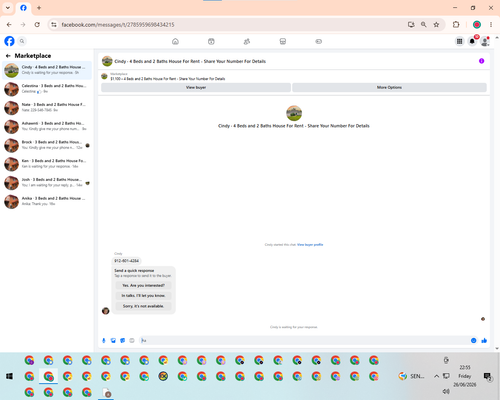Open the Marketplace tab icon in top navigation
The width and height of the screenshot is (500, 400).
coord(283,41)
